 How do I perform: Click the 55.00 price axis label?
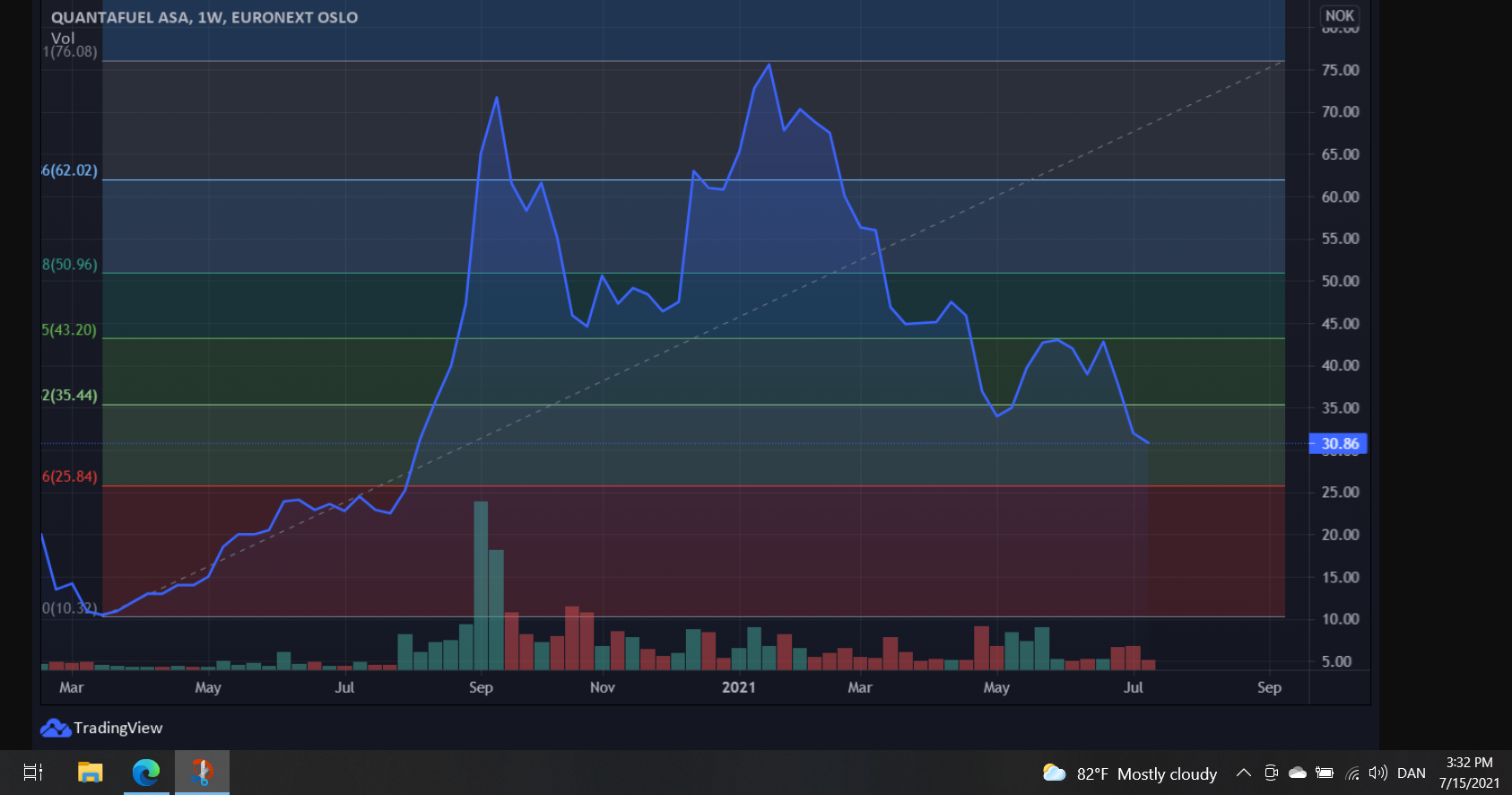1340,239
